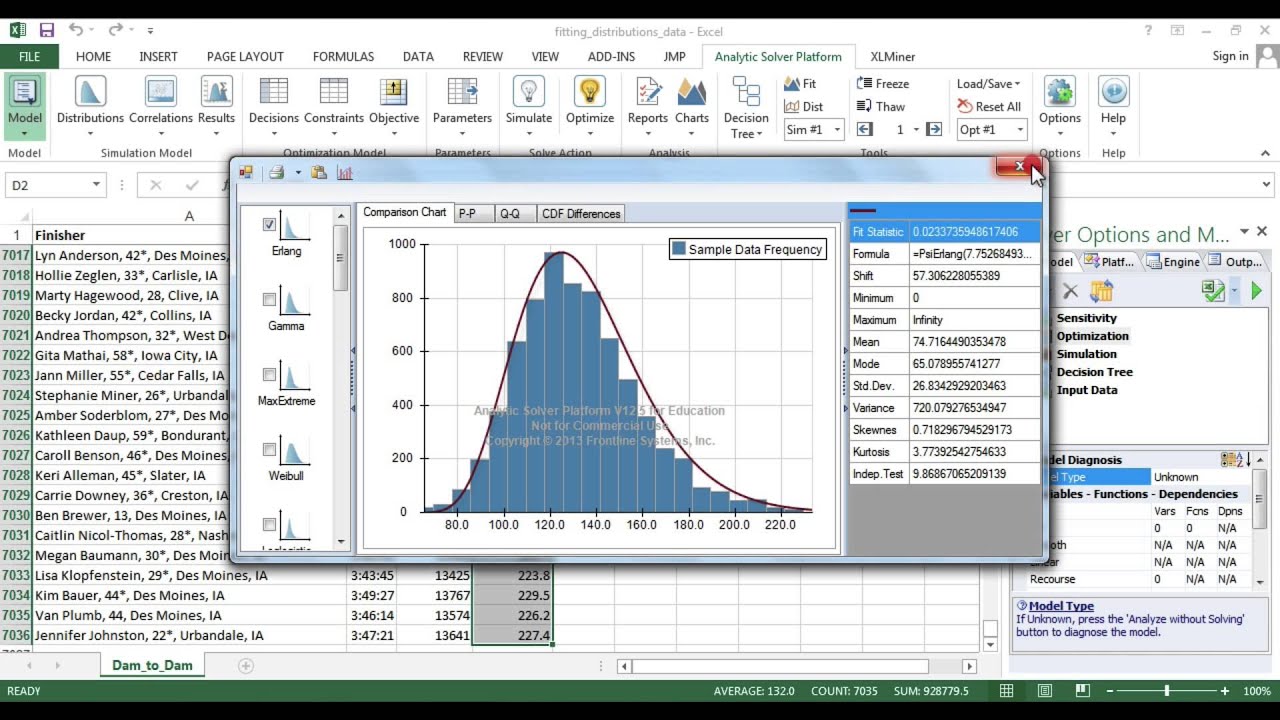This screenshot has width=1280, height=720.
Task: Open the Opt #1 dropdown
Action: tap(1020, 130)
